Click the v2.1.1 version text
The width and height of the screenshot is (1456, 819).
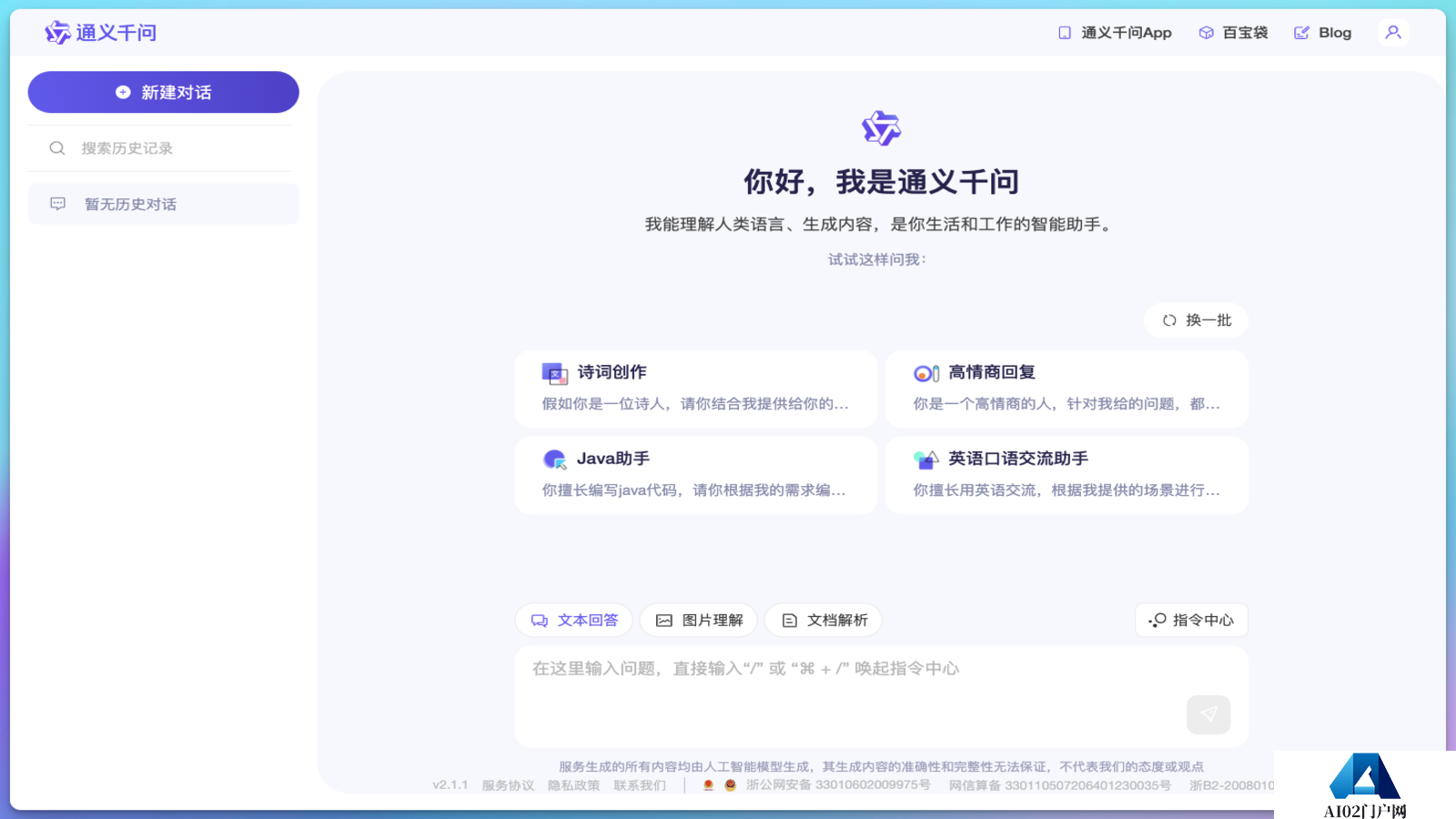(450, 785)
